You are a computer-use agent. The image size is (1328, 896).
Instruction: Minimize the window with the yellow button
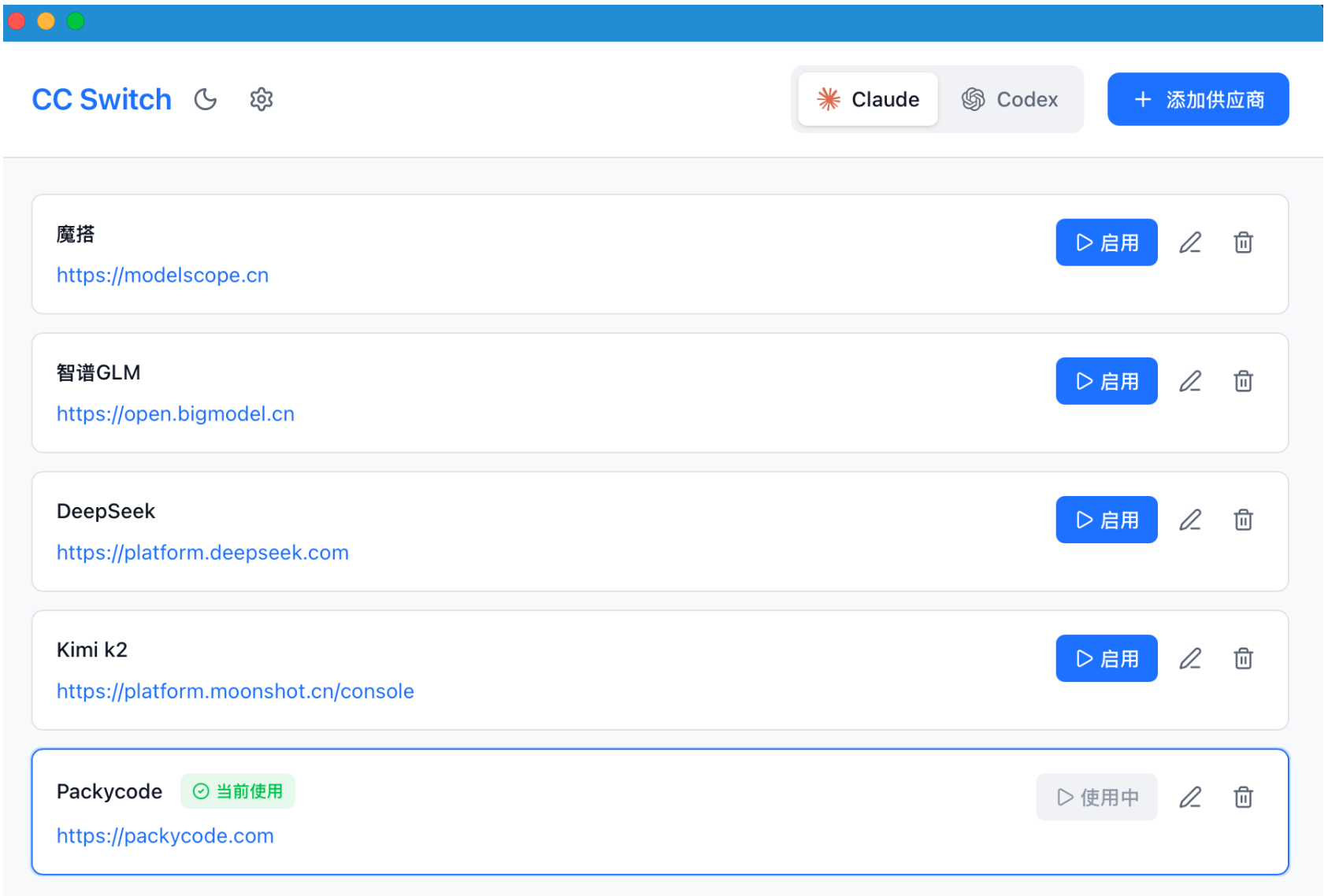46,21
